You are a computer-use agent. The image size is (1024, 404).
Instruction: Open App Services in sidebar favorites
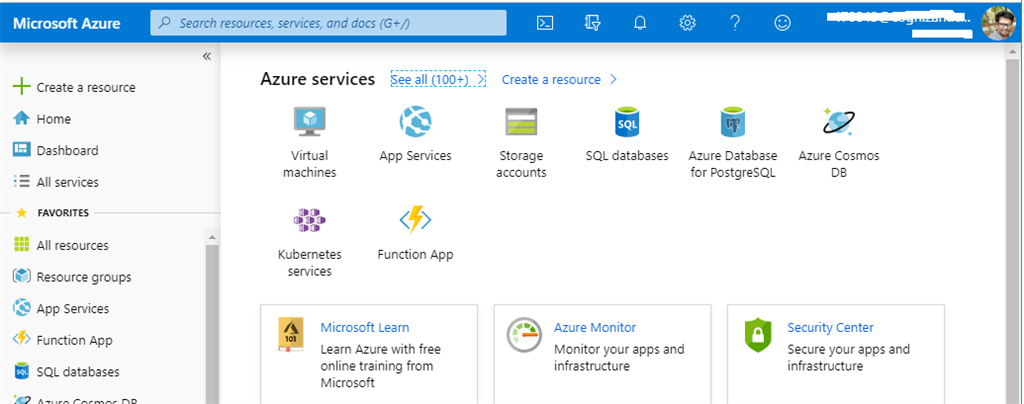tap(72, 309)
